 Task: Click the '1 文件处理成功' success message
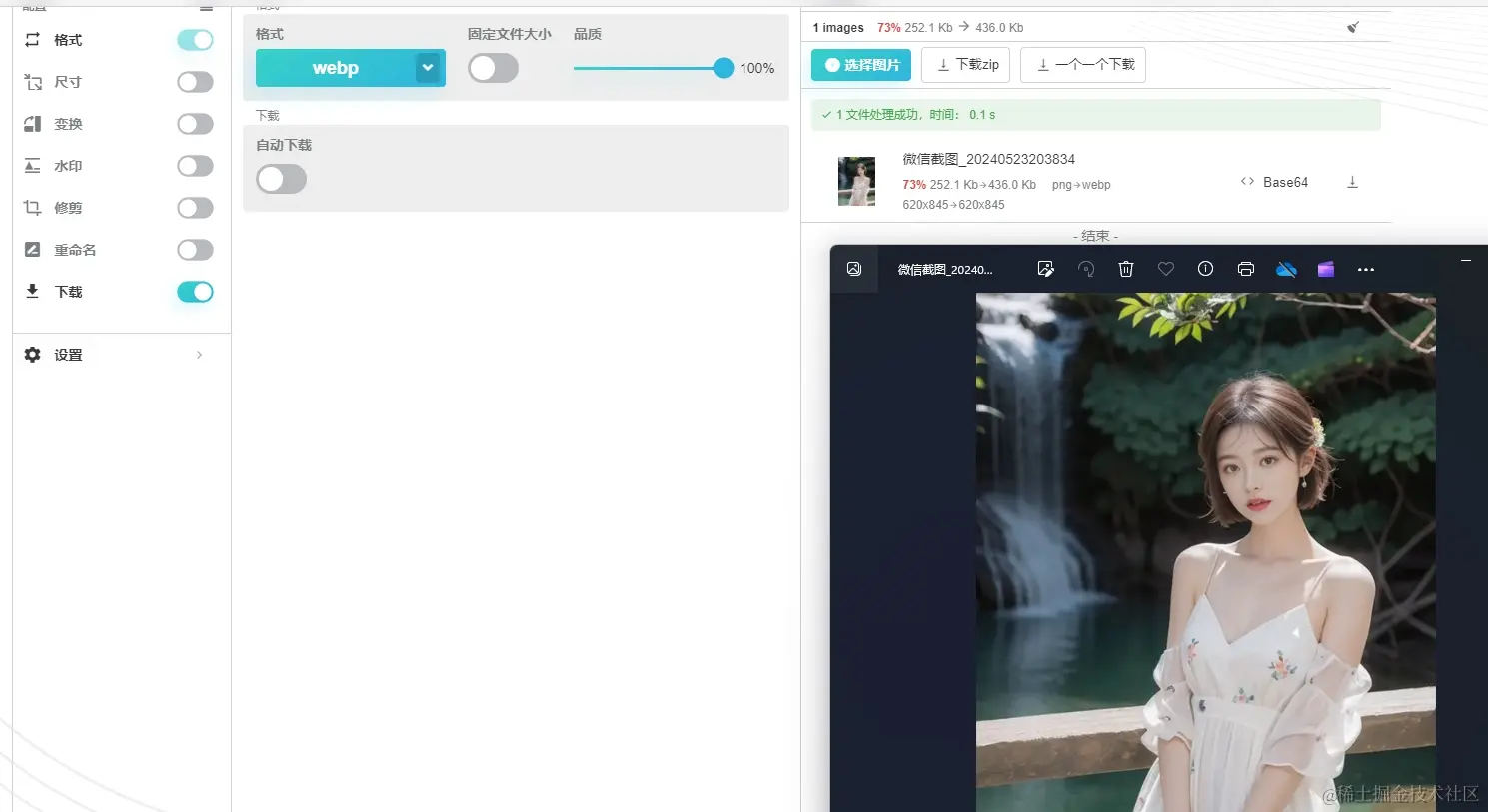pyautogui.click(x=1096, y=115)
